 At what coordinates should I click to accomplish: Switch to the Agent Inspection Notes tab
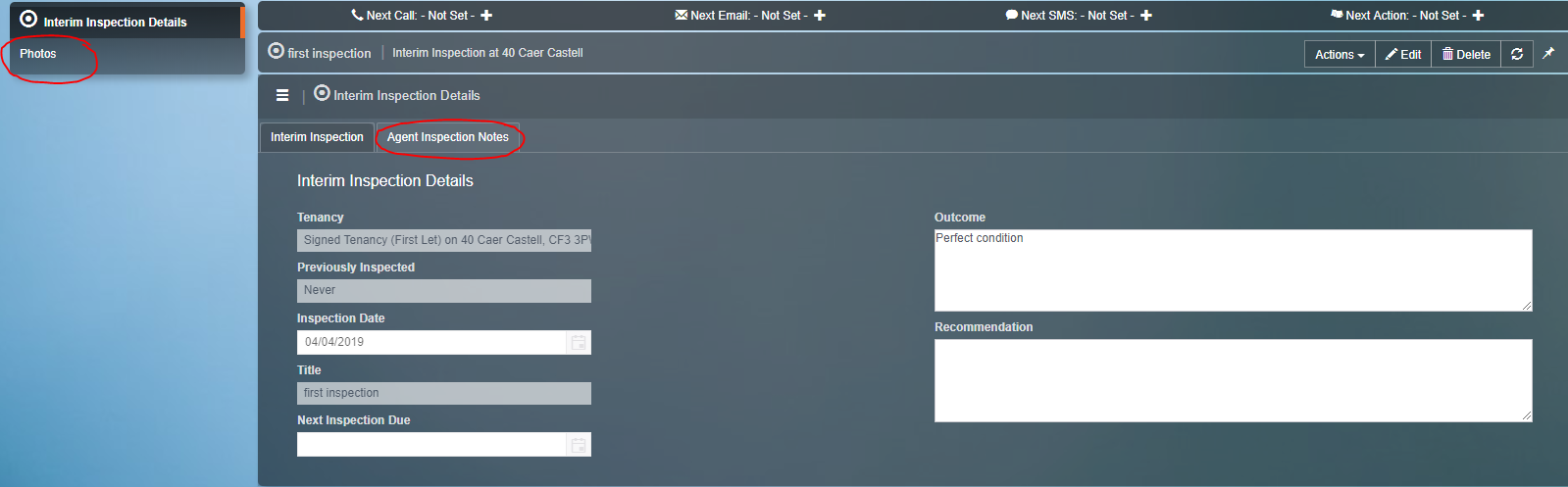click(448, 137)
